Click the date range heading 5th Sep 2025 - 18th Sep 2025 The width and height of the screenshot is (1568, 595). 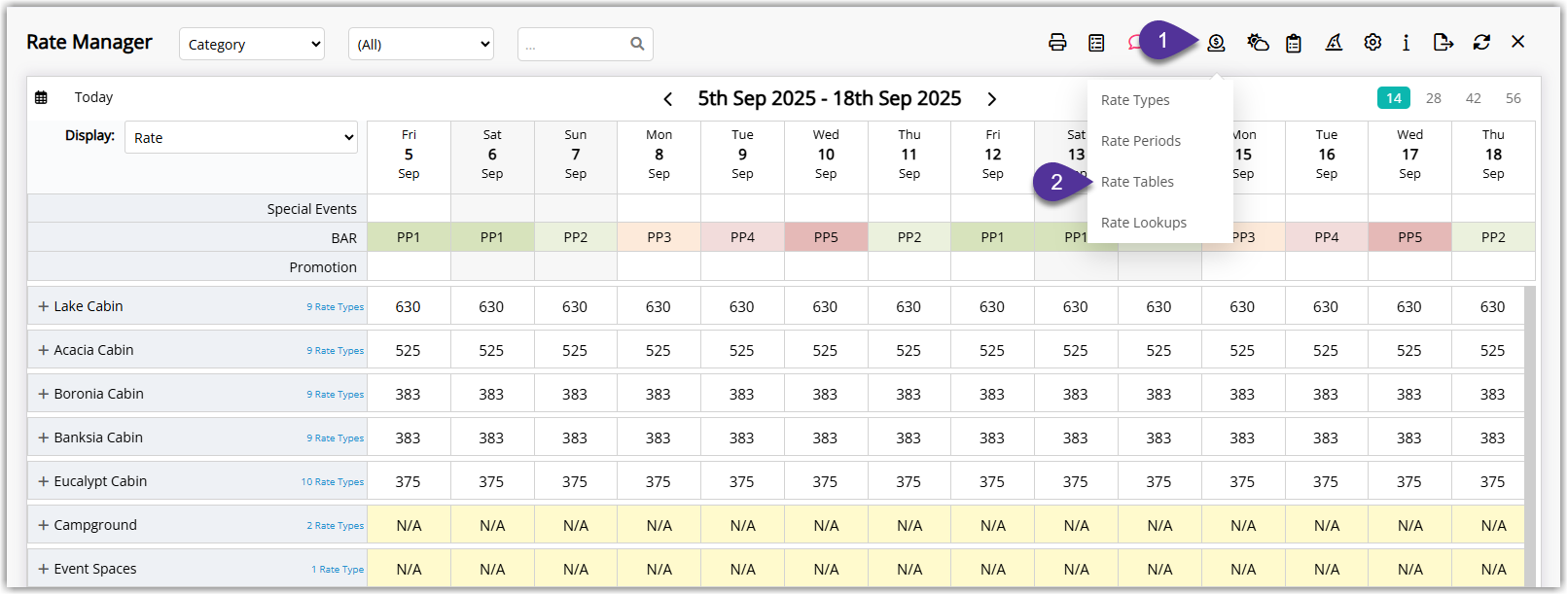(x=830, y=98)
